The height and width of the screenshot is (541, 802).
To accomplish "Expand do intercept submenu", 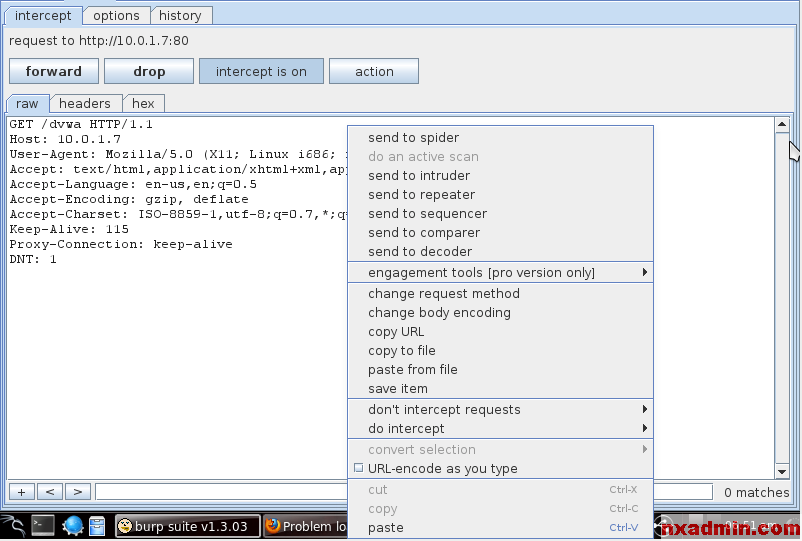I will point(500,429).
